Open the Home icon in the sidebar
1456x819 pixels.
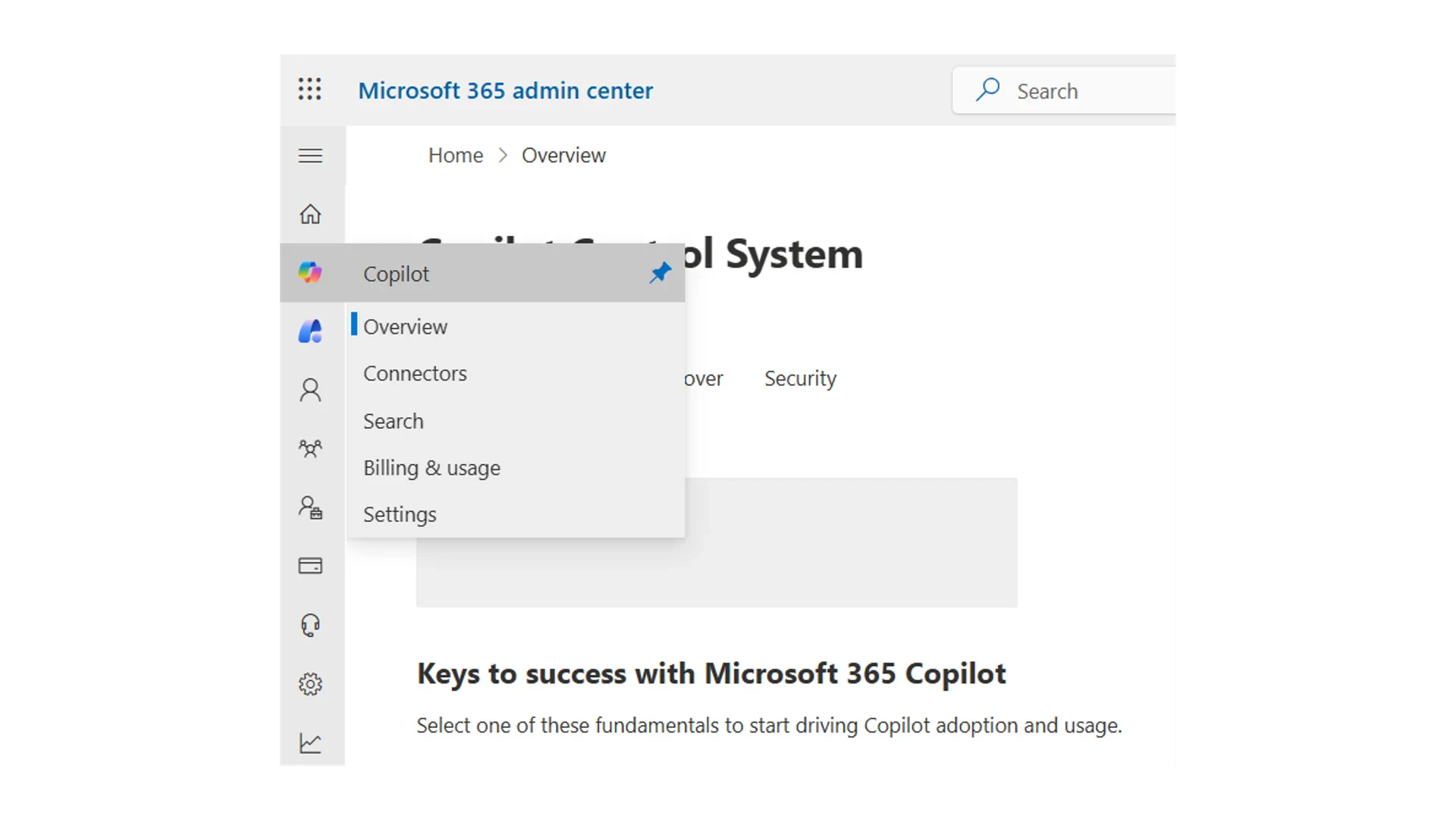point(310,215)
